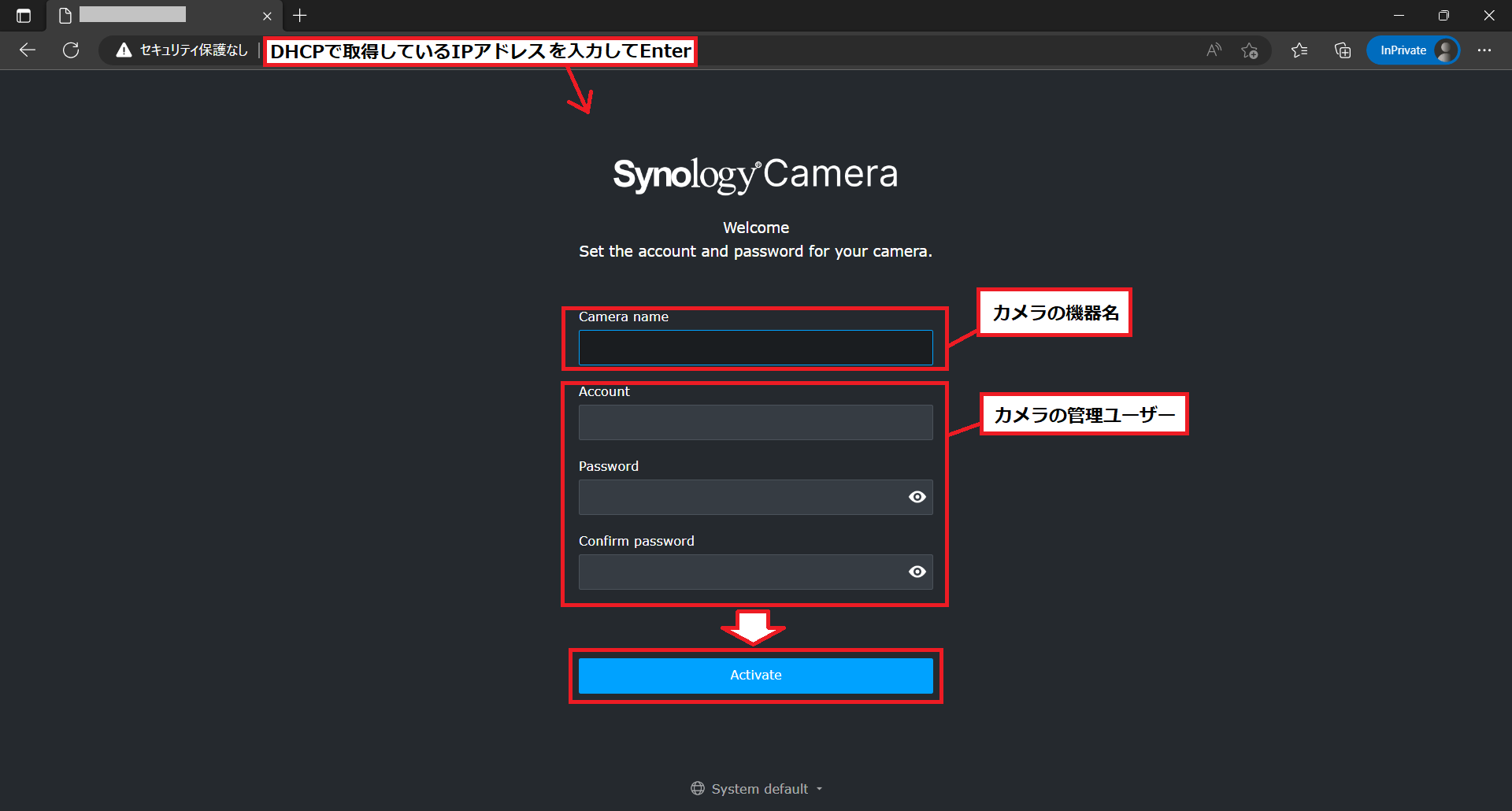Click the Password input field
1512x811 pixels.
740,497
